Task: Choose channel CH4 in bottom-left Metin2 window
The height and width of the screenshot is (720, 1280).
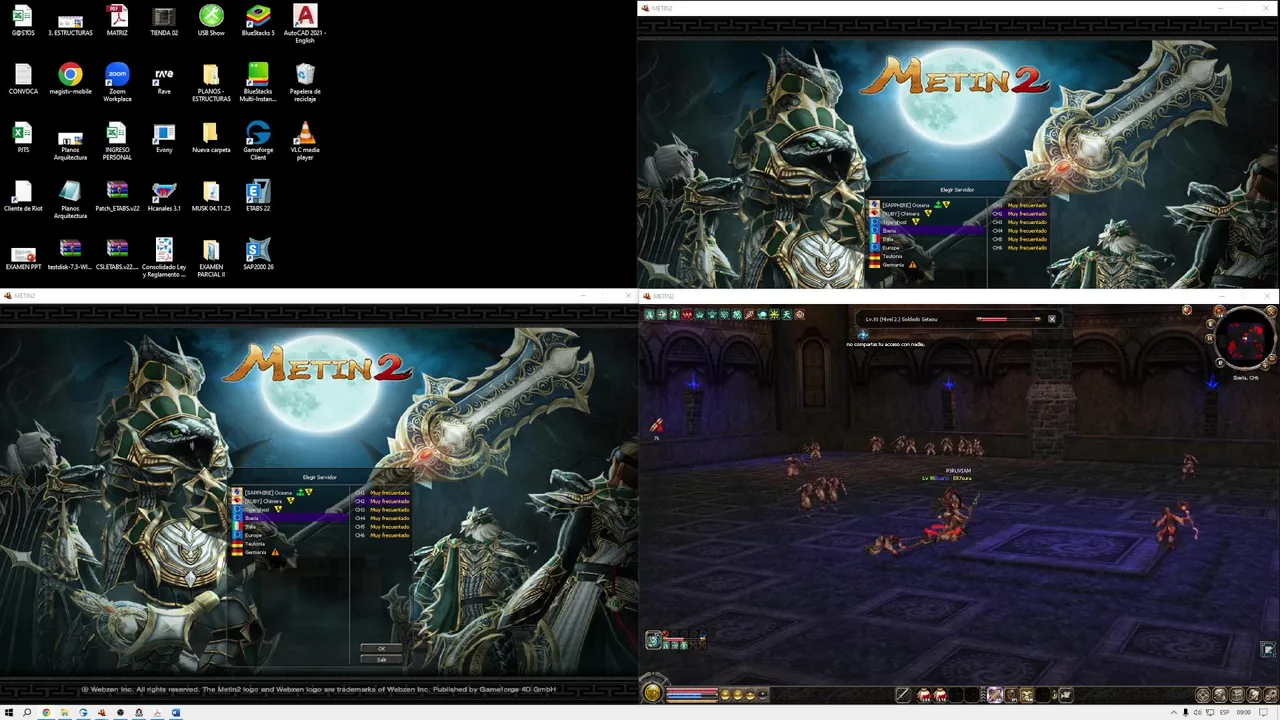Action: pyautogui.click(x=382, y=518)
